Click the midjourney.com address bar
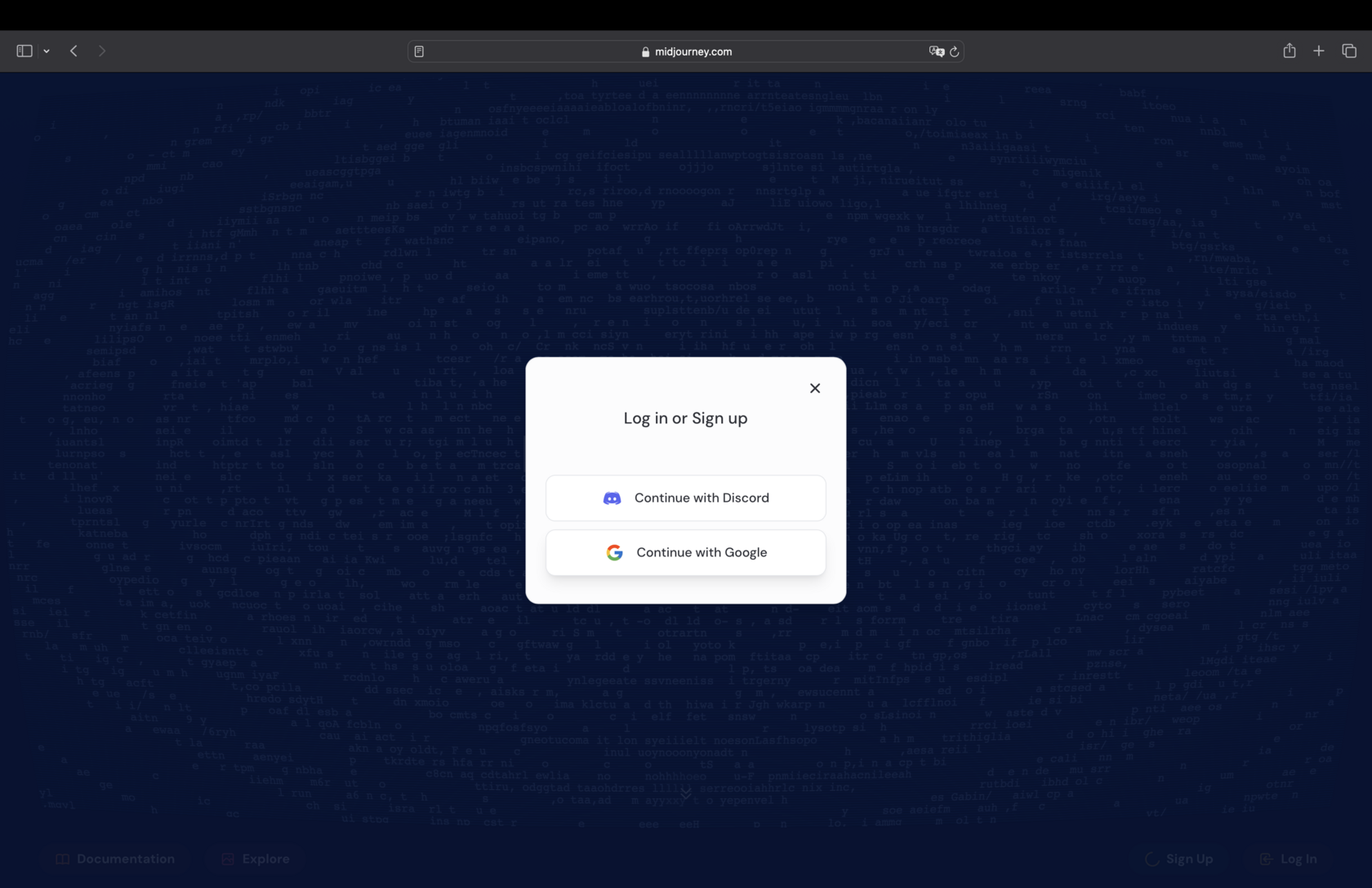 click(x=686, y=51)
